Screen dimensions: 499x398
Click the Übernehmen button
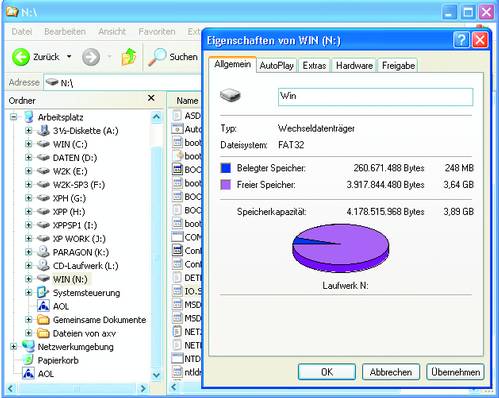coord(455,372)
